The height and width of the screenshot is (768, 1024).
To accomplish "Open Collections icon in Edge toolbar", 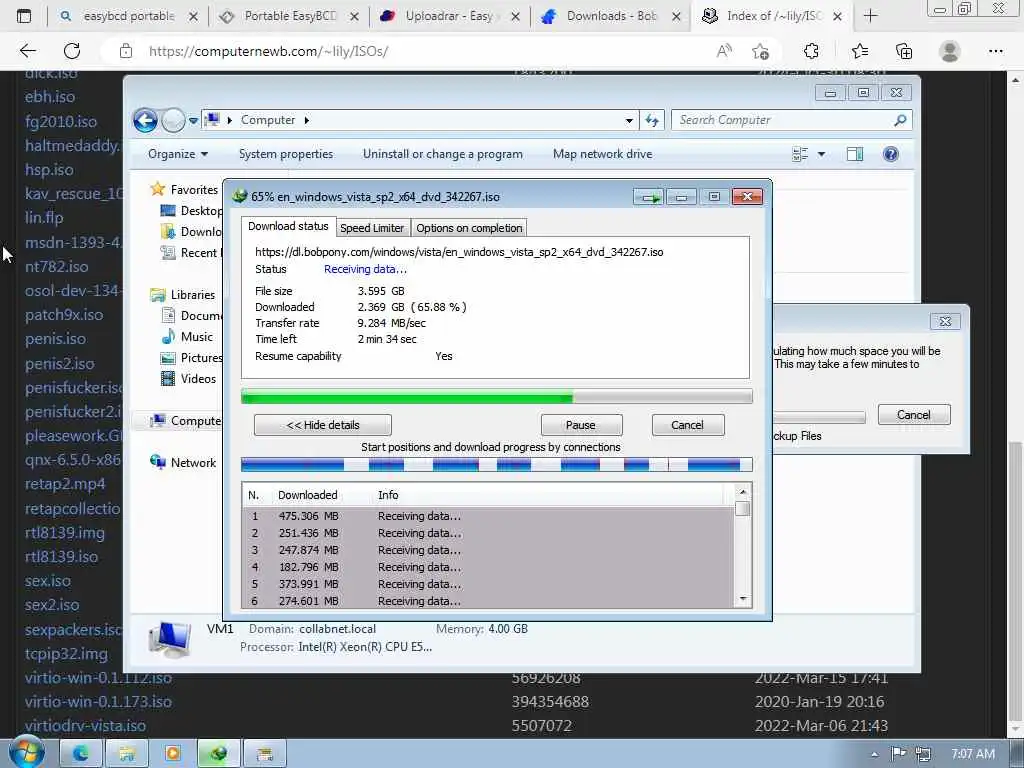I will tap(904, 51).
